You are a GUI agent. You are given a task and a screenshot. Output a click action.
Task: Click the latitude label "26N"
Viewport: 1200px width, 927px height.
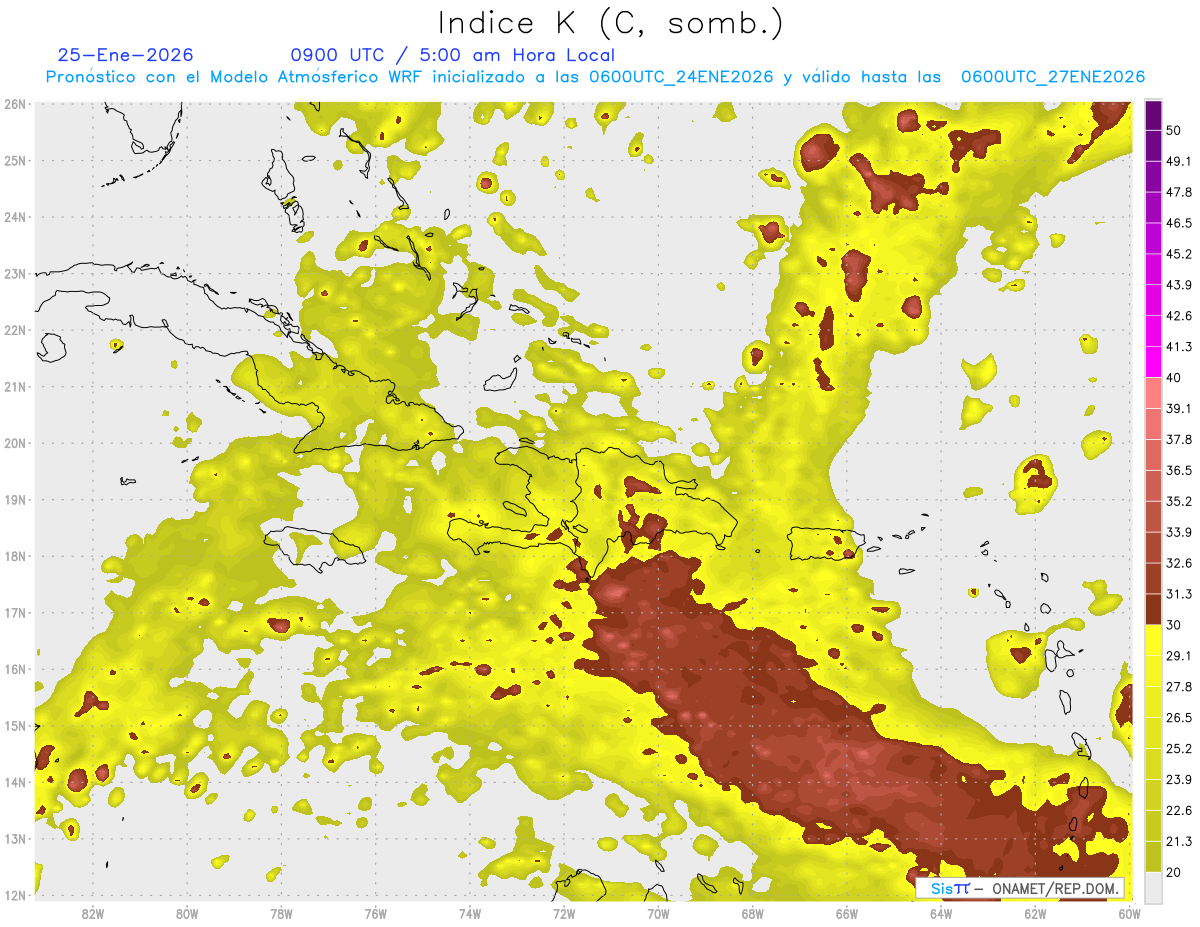(14, 104)
